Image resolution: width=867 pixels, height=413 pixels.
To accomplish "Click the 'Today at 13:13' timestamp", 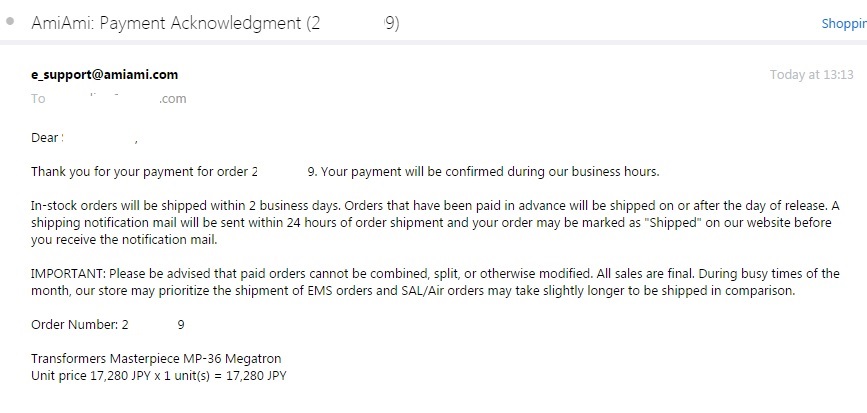I will pyautogui.click(x=811, y=75).
